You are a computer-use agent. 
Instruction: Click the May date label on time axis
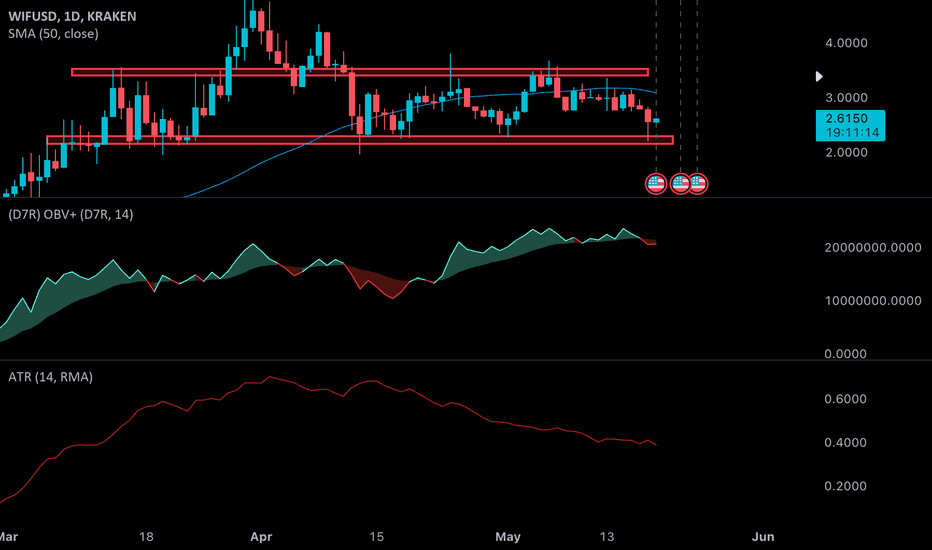[508, 537]
